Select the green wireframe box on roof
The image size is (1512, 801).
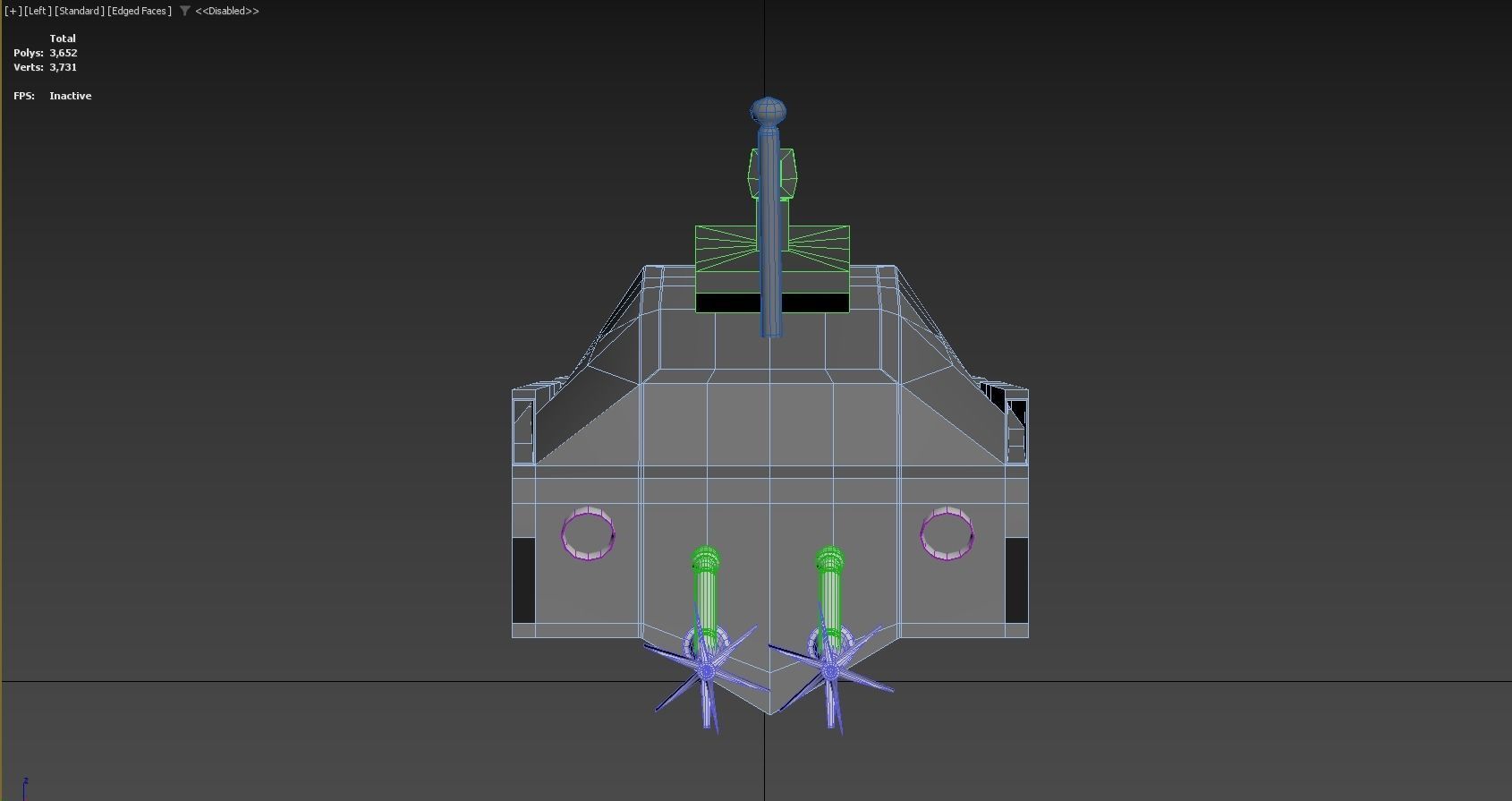[x=725, y=268]
